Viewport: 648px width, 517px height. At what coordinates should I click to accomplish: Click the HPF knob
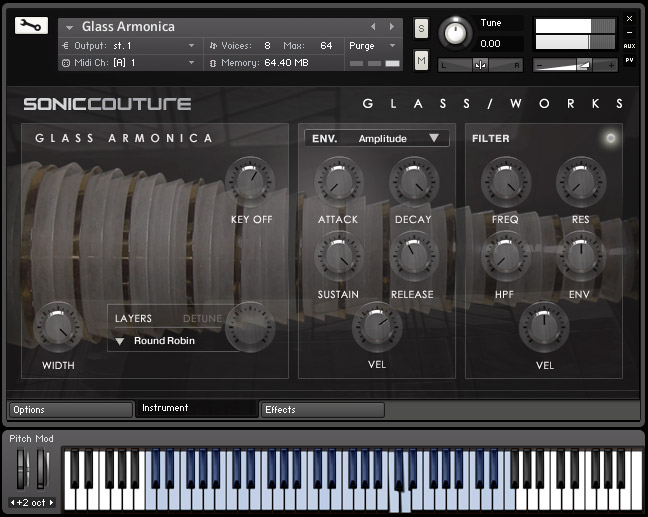tap(506, 256)
